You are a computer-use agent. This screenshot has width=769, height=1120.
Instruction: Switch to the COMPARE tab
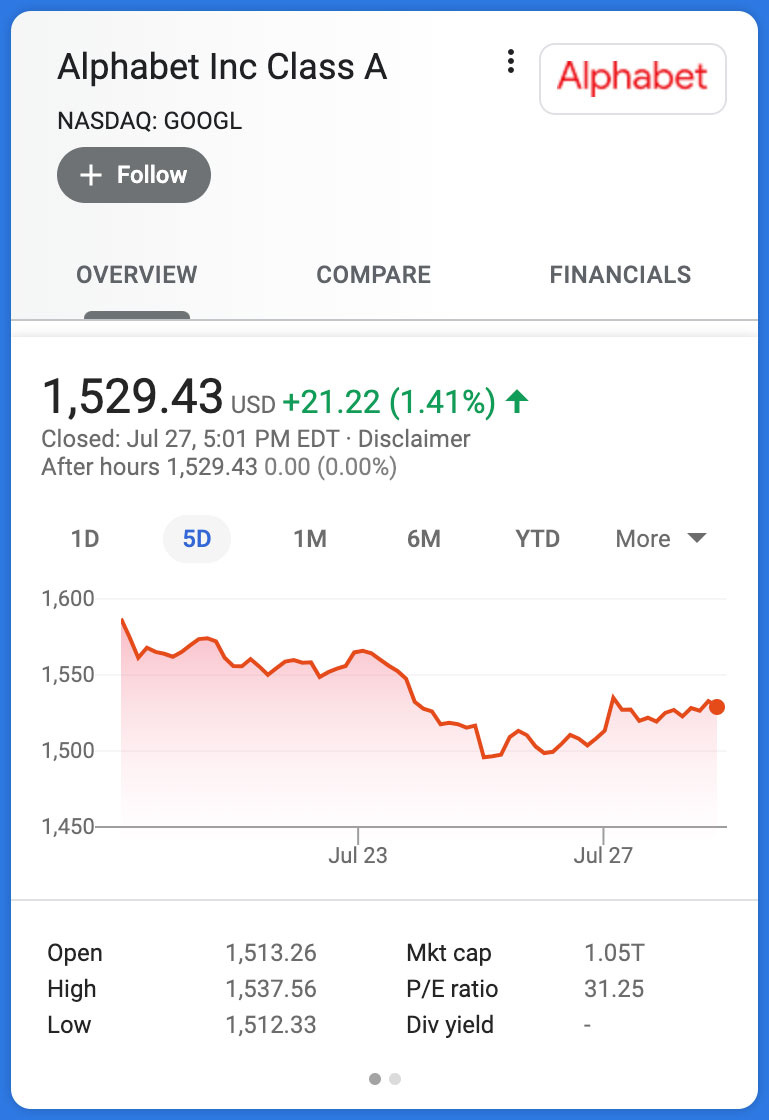pyautogui.click(x=373, y=275)
